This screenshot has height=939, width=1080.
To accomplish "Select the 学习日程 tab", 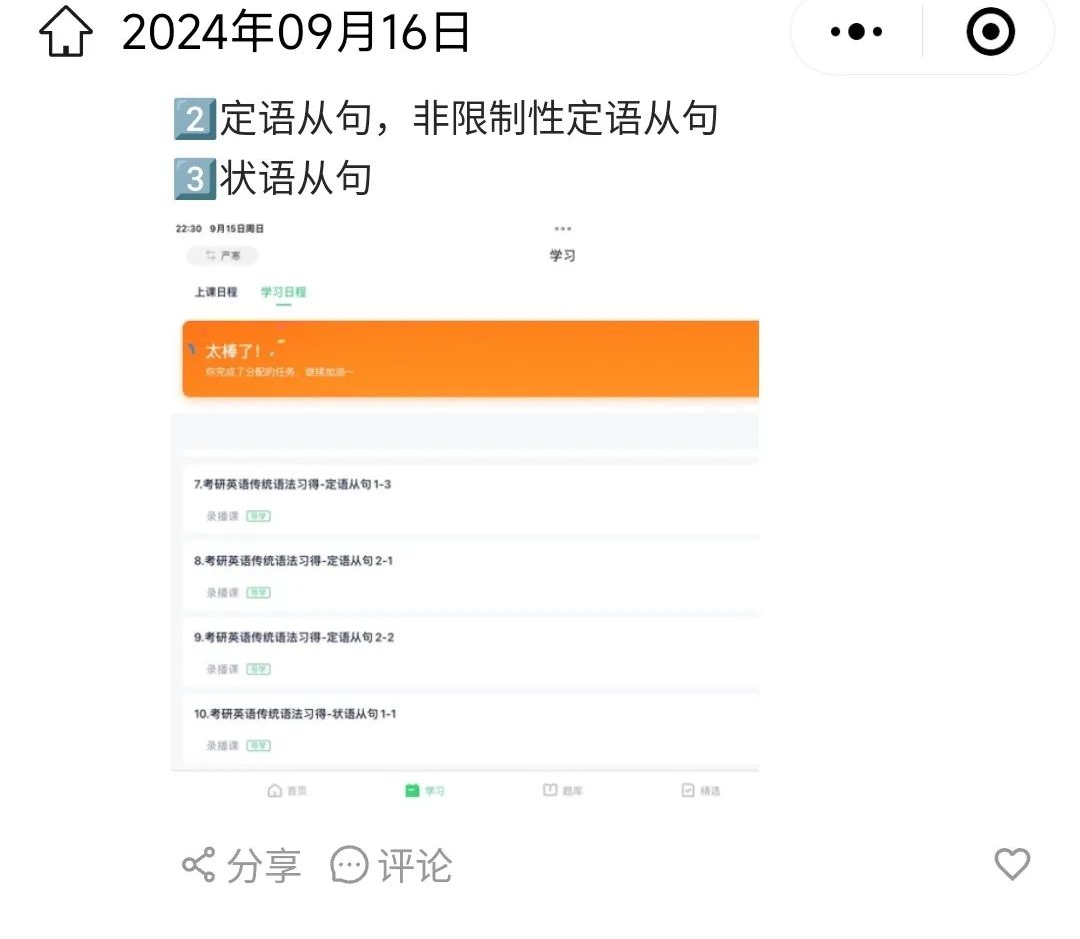I will point(283,292).
